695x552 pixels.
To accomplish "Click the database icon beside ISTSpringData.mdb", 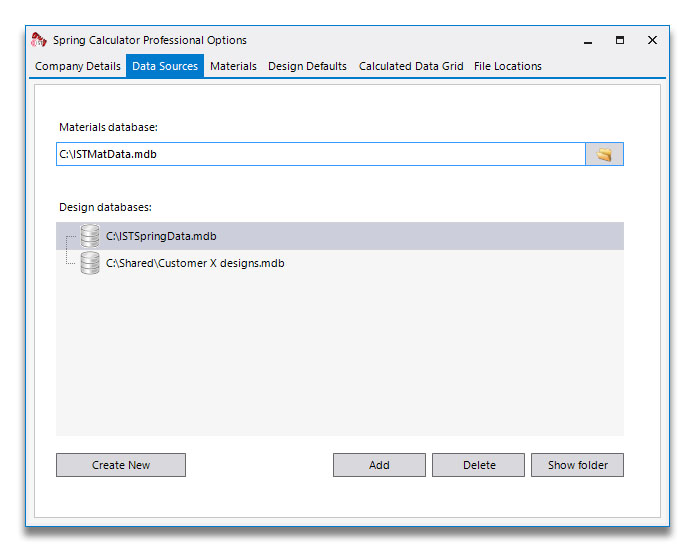I will pos(90,236).
